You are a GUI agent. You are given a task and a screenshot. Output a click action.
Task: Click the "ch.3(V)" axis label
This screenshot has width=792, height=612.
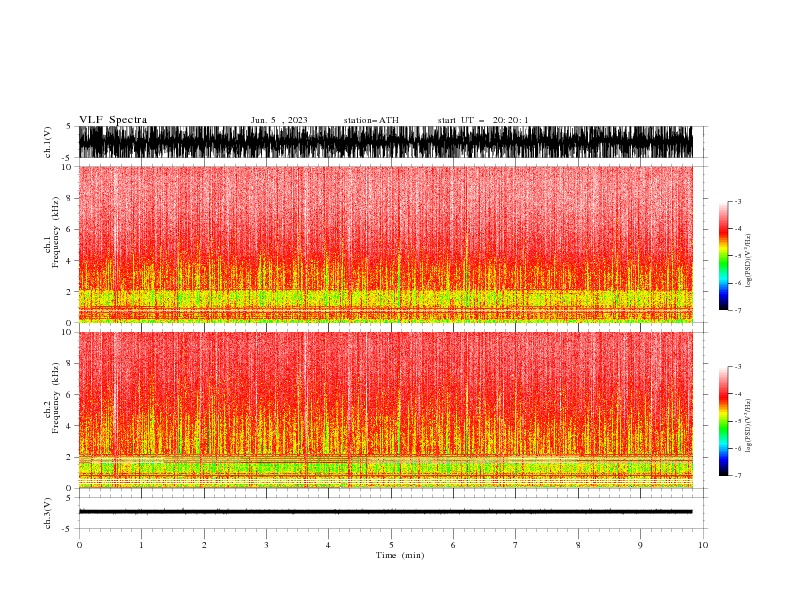pos(48,513)
